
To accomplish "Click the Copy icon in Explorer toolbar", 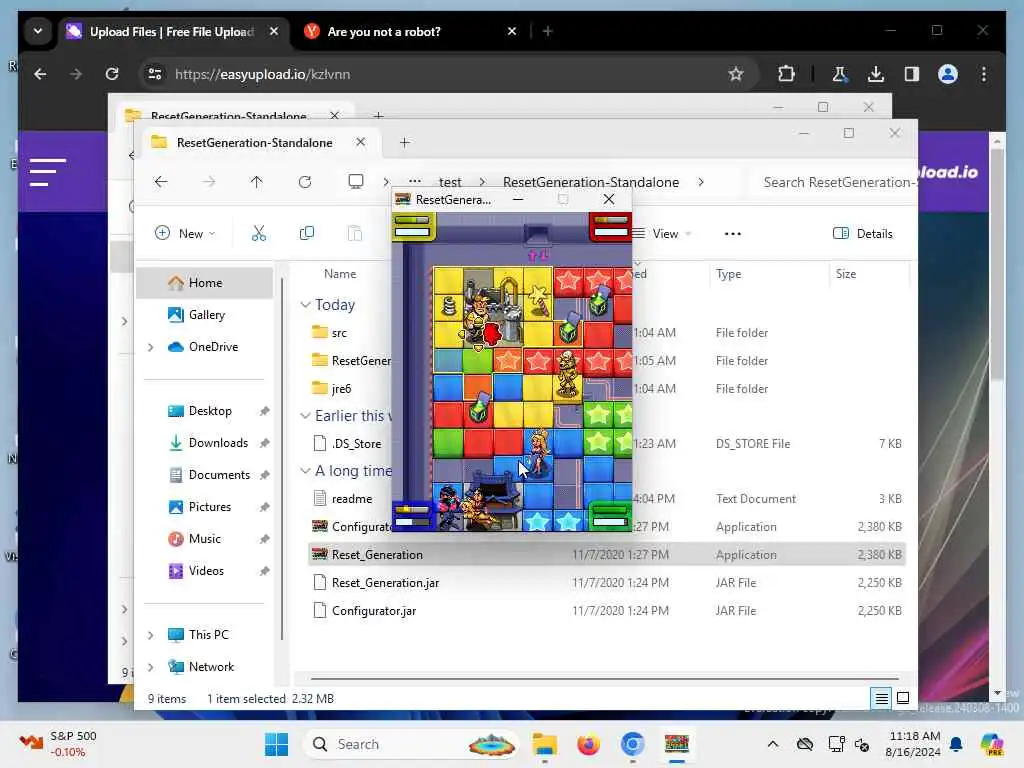I will (x=306, y=233).
